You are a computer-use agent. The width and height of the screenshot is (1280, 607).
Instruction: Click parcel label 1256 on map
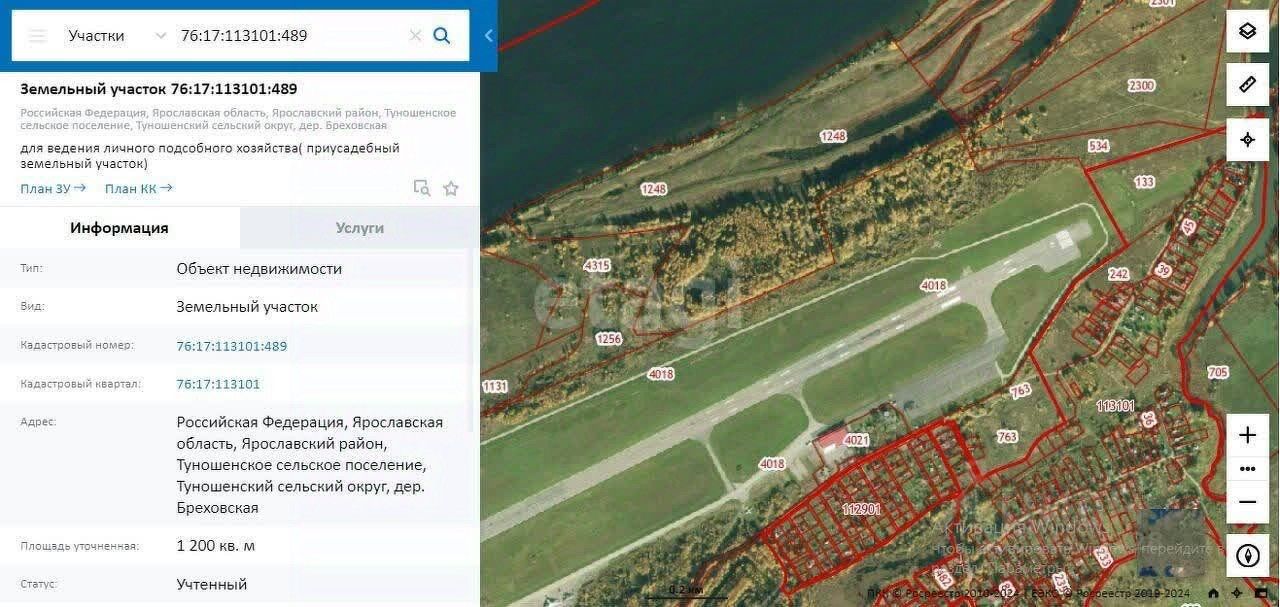(x=609, y=339)
